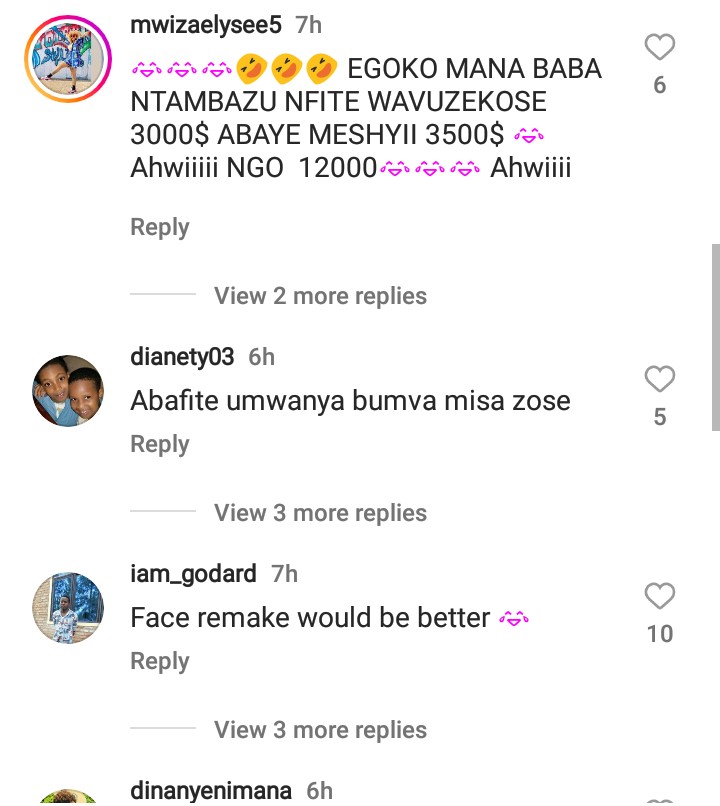Like mwizaelysee5's comment with the heart

click(x=659, y=47)
